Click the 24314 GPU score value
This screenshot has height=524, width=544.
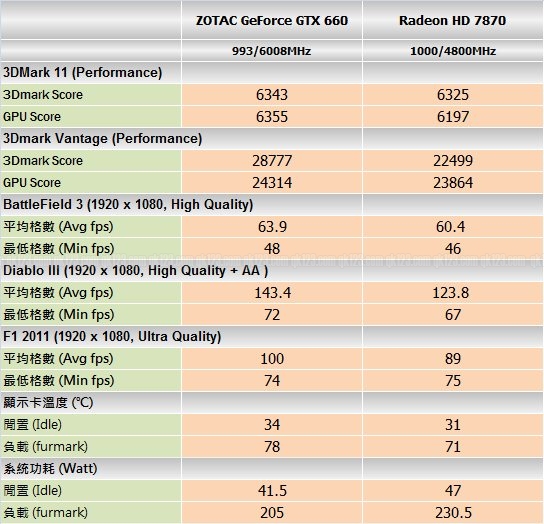tap(272, 183)
